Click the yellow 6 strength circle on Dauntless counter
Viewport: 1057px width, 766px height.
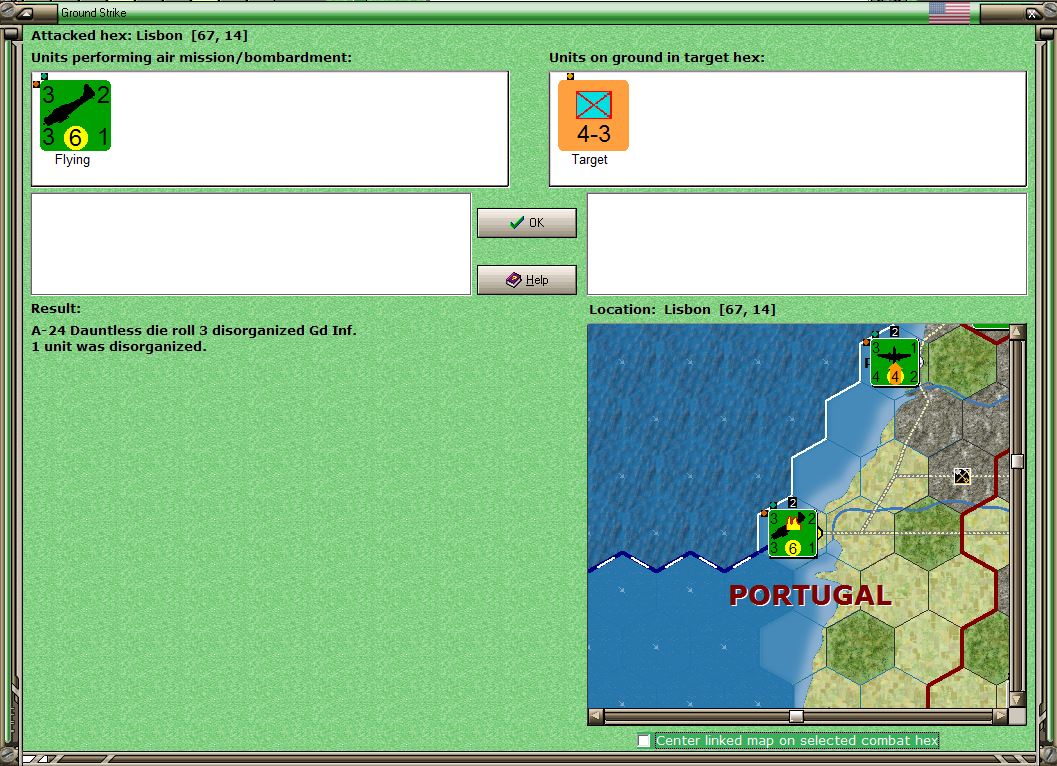click(74, 139)
